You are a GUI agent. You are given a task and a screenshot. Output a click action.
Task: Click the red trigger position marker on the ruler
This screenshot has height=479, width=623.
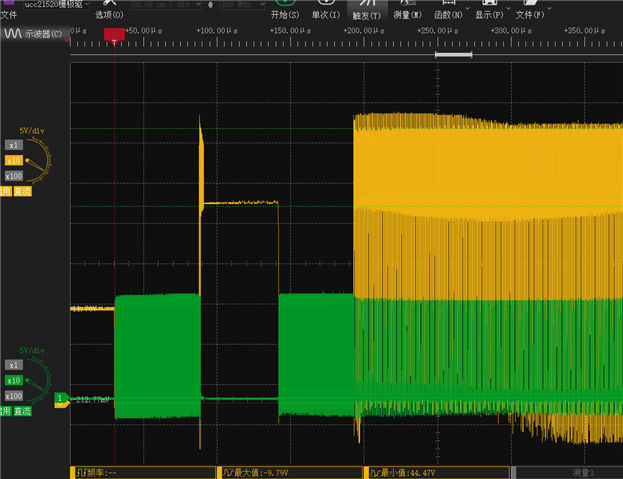[x=114, y=35]
